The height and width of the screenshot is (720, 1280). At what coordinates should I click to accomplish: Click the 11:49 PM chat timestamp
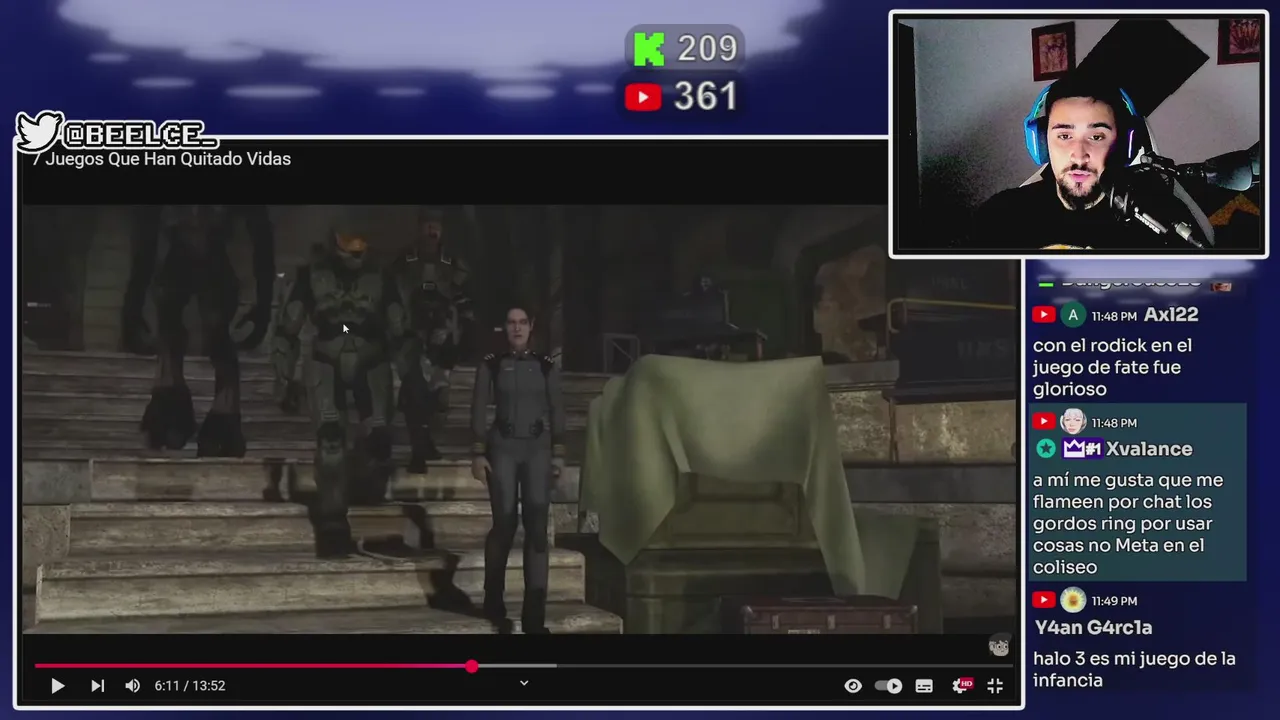click(x=1114, y=601)
